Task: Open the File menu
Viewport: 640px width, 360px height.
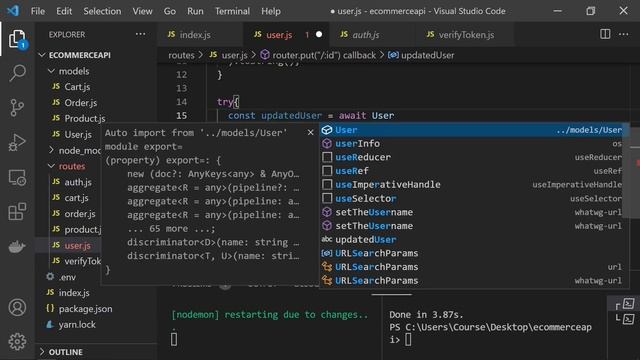Action: 38,11
